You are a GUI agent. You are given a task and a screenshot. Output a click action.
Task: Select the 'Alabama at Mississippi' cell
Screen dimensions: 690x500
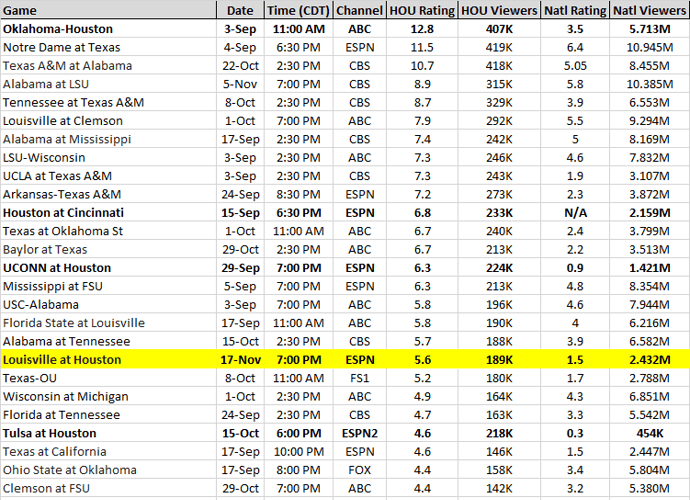tap(108, 139)
